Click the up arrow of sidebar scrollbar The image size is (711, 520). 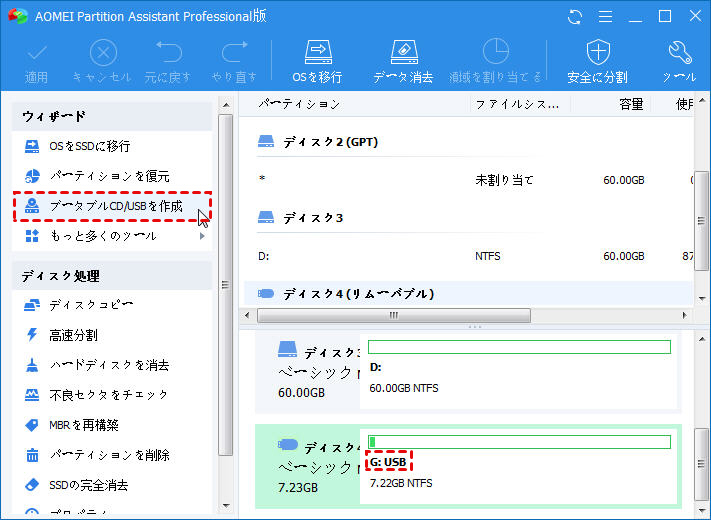226,105
